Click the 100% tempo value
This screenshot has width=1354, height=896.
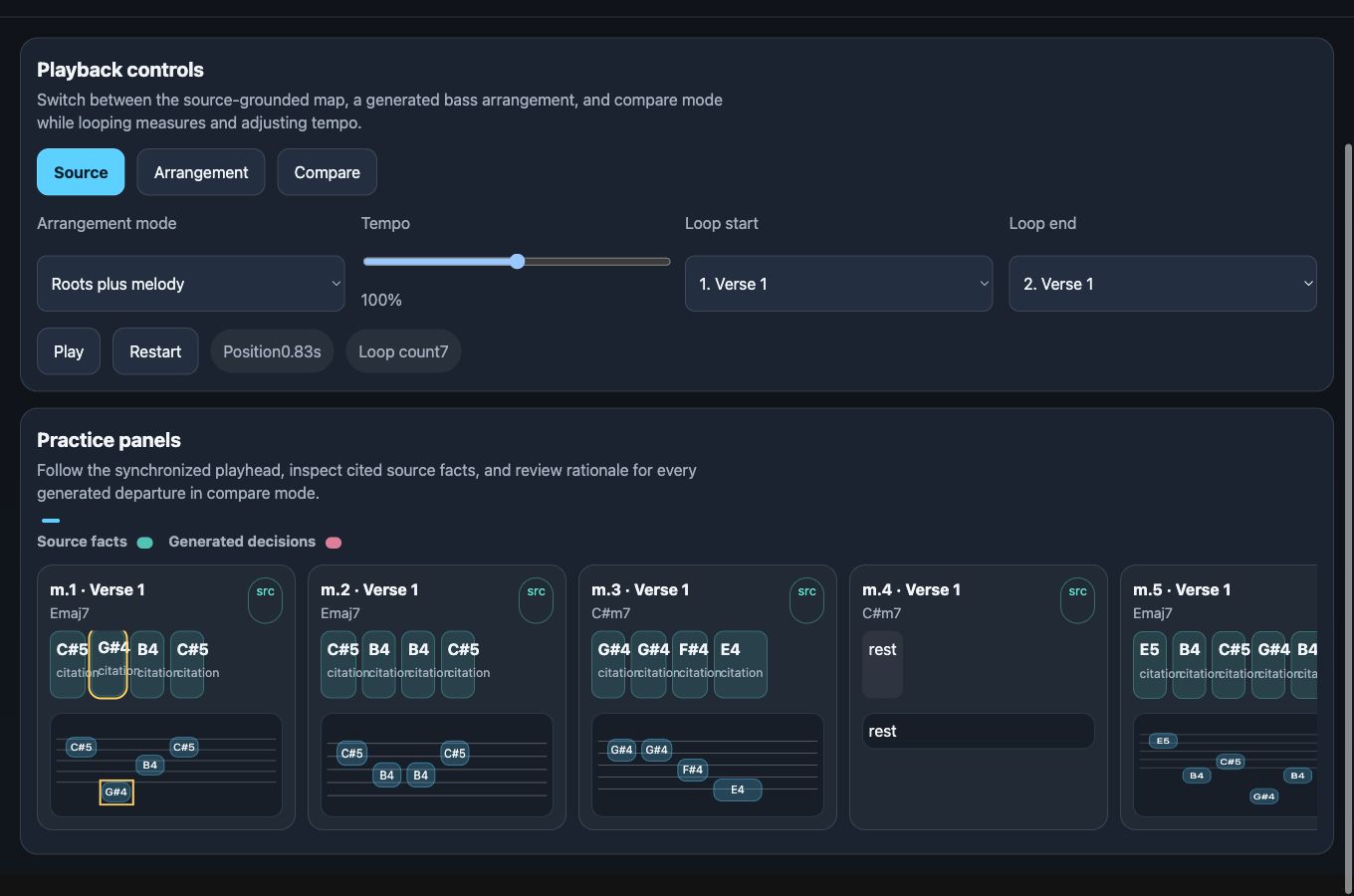[x=381, y=300]
